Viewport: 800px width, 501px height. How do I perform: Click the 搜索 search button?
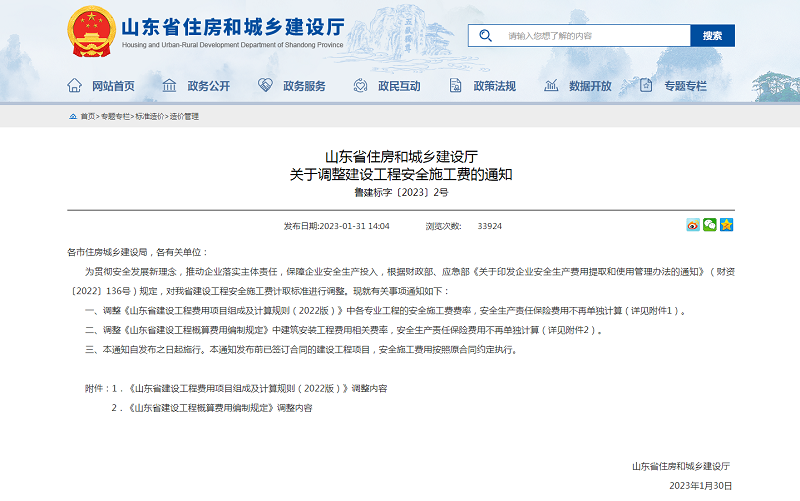pyautogui.click(x=712, y=36)
